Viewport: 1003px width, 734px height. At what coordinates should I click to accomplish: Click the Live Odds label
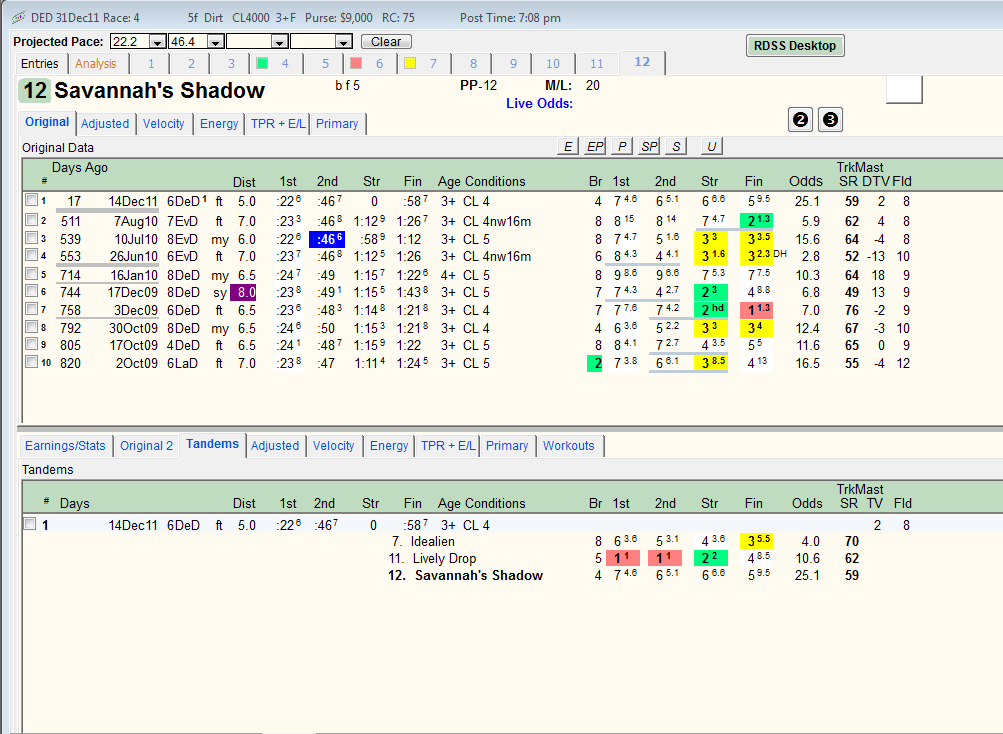point(539,103)
